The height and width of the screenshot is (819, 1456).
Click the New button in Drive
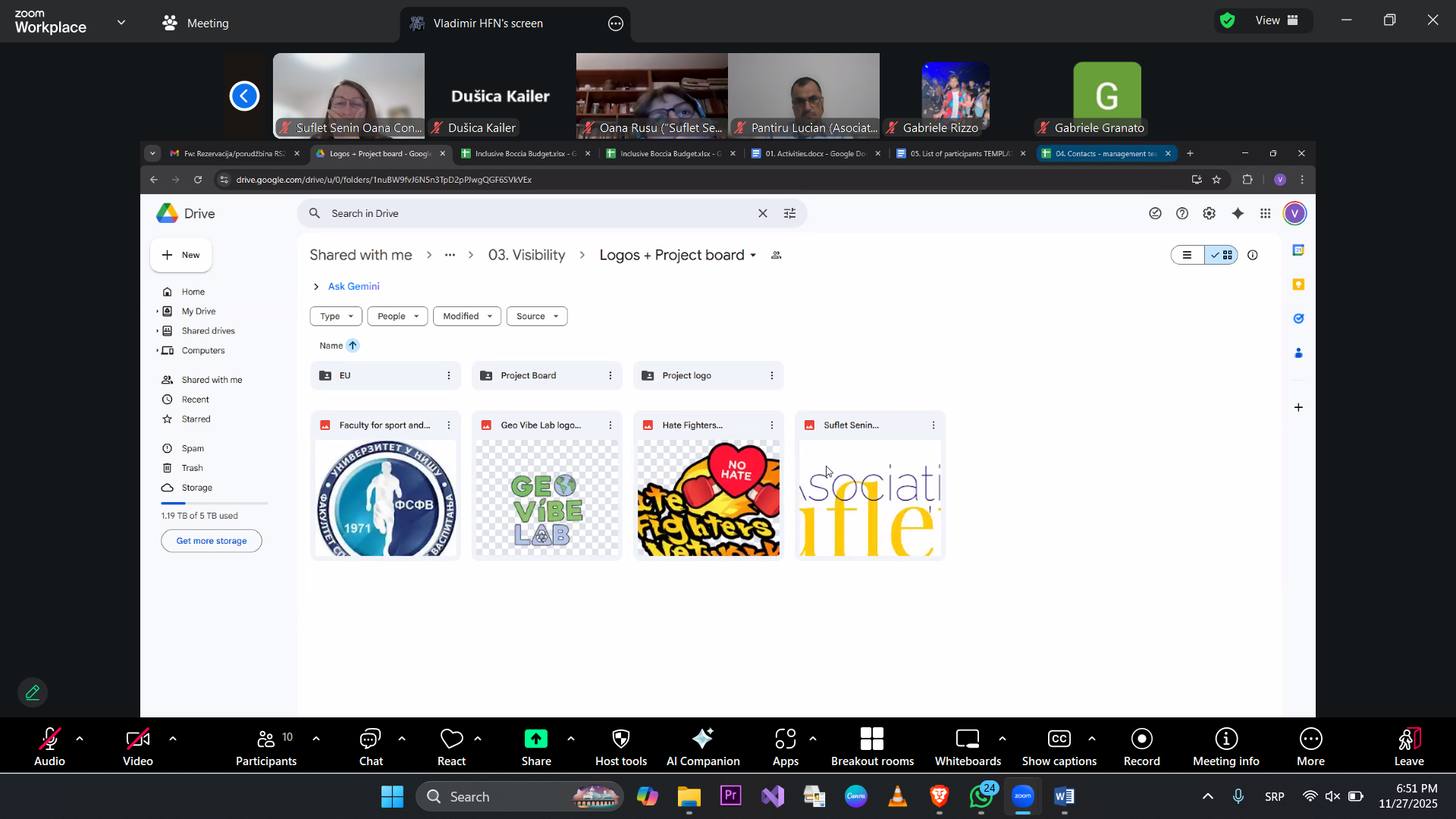click(x=181, y=256)
